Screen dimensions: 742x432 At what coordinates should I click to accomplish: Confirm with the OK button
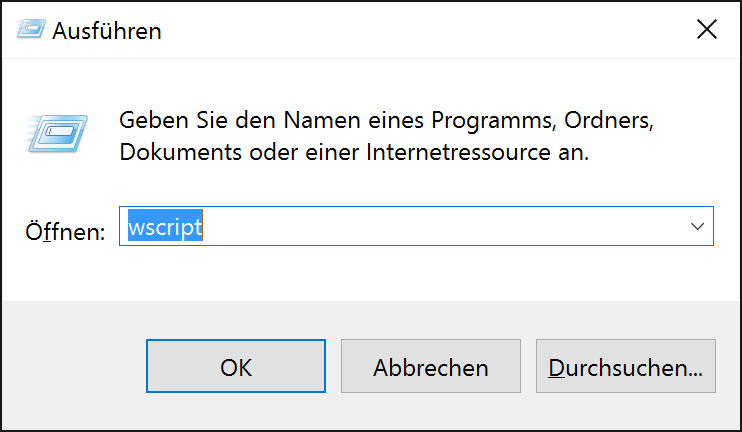coord(236,367)
